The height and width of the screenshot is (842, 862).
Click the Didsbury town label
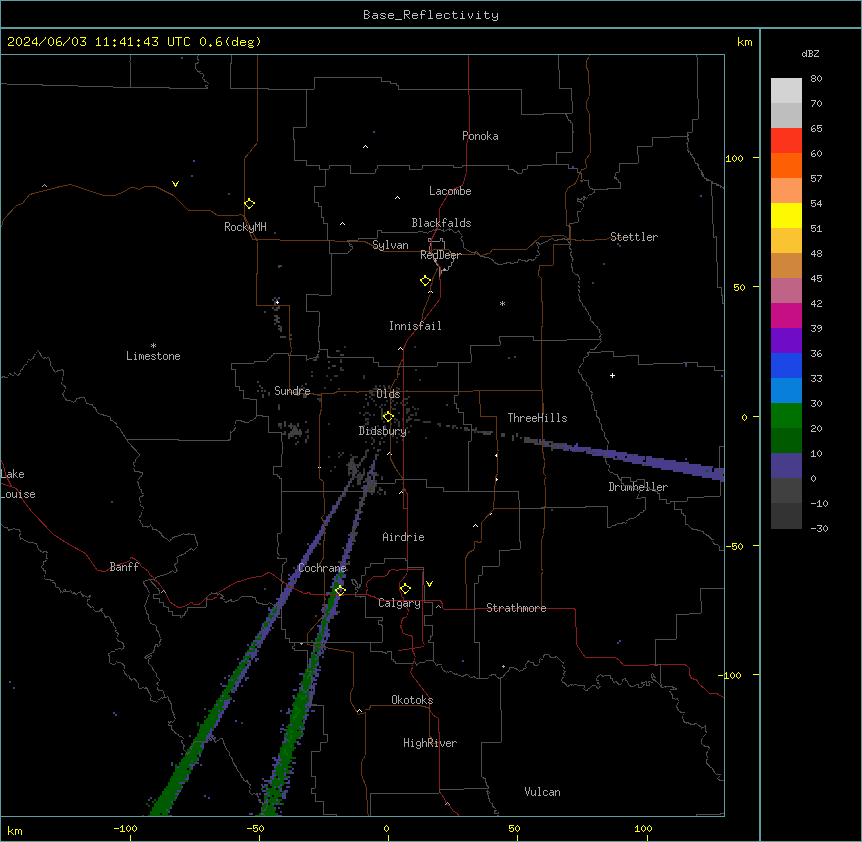pos(383,431)
